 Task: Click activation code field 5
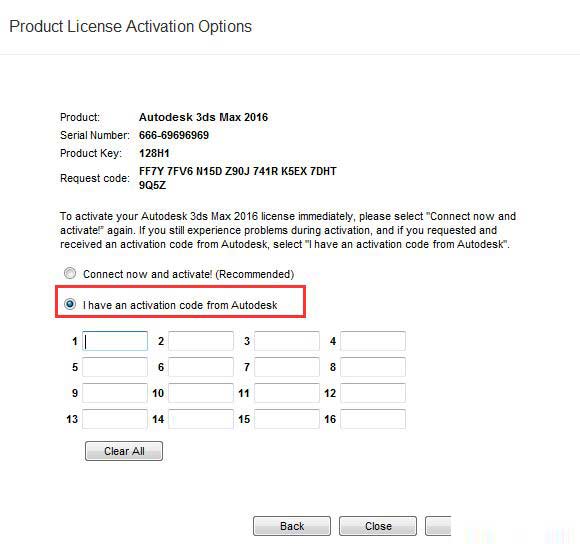115,367
